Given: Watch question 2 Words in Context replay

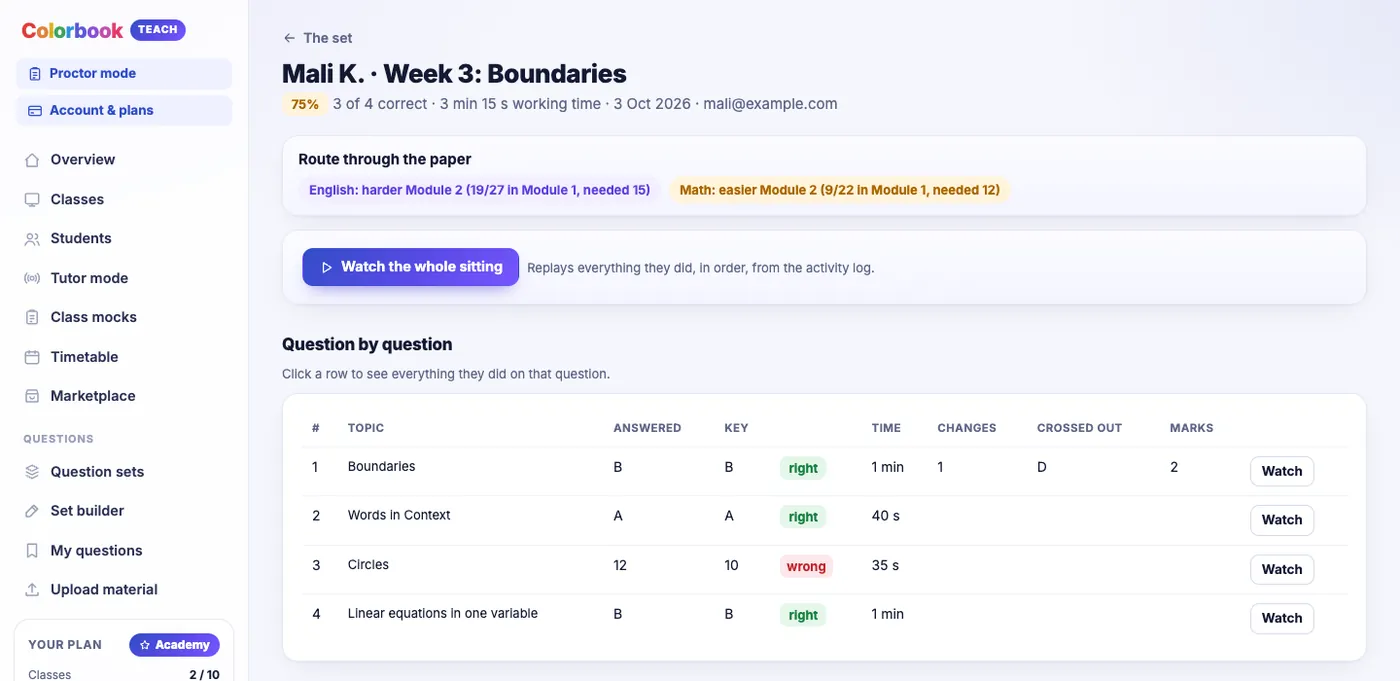Looking at the screenshot, I should (1281, 520).
